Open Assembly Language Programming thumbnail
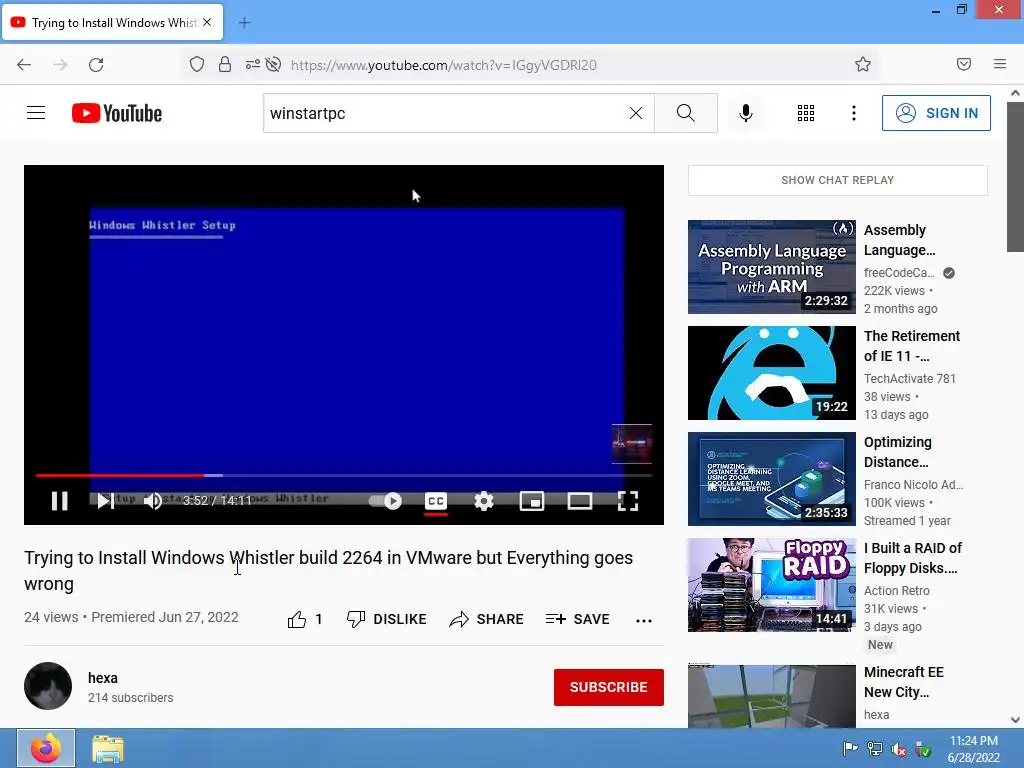 tap(771, 266)
